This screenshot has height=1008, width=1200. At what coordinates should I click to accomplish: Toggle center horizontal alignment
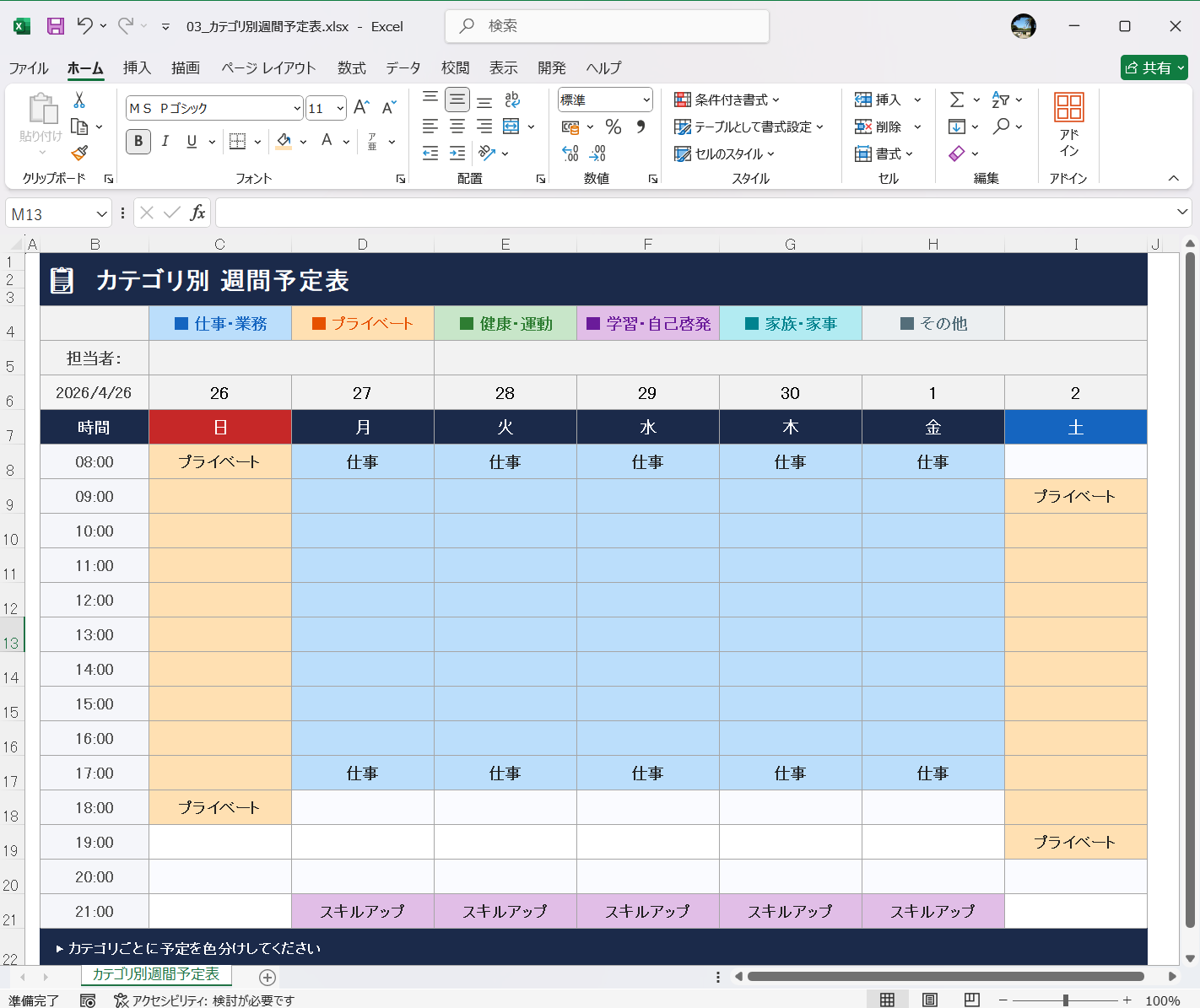[x=457, y=127]
